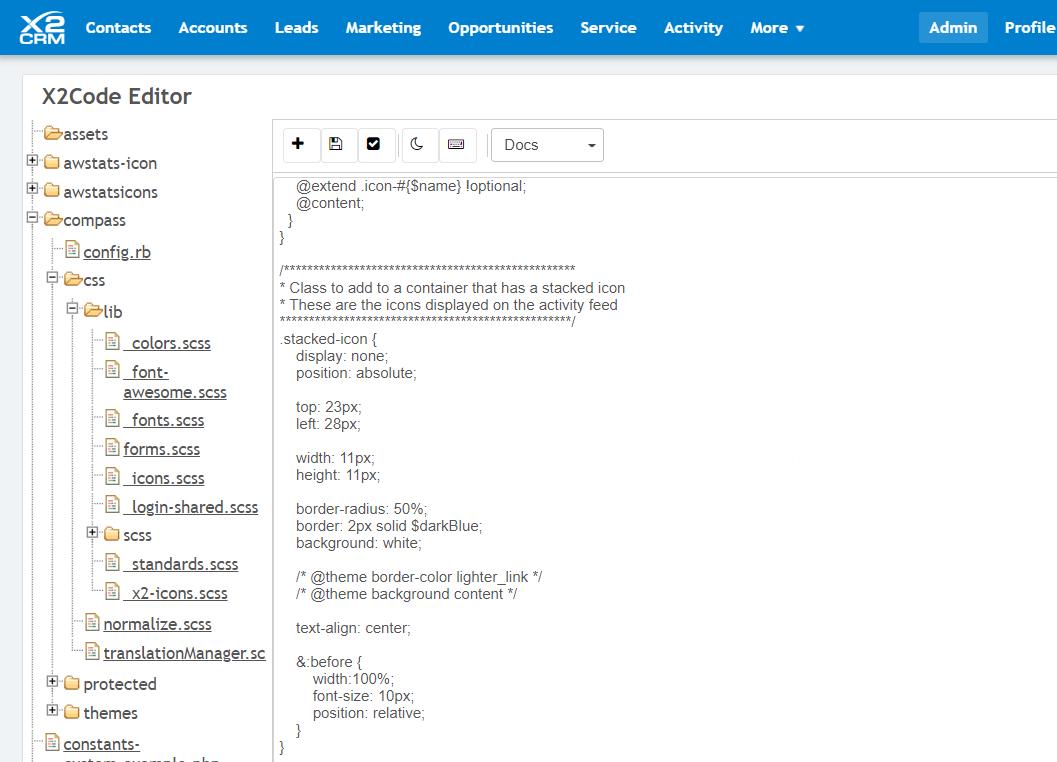Open the forms.scss file
The image size is (1057, 762).
click(x=162, y=449)
